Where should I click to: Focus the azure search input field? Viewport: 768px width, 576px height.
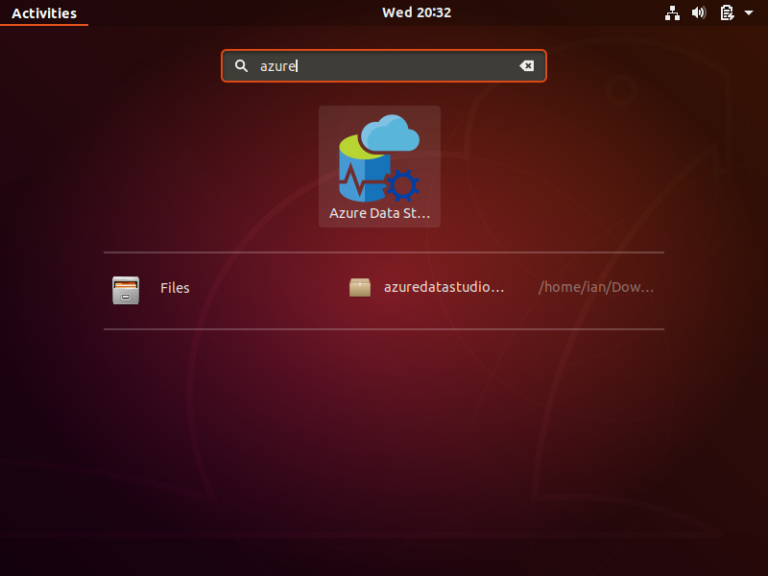coord(384,66)
